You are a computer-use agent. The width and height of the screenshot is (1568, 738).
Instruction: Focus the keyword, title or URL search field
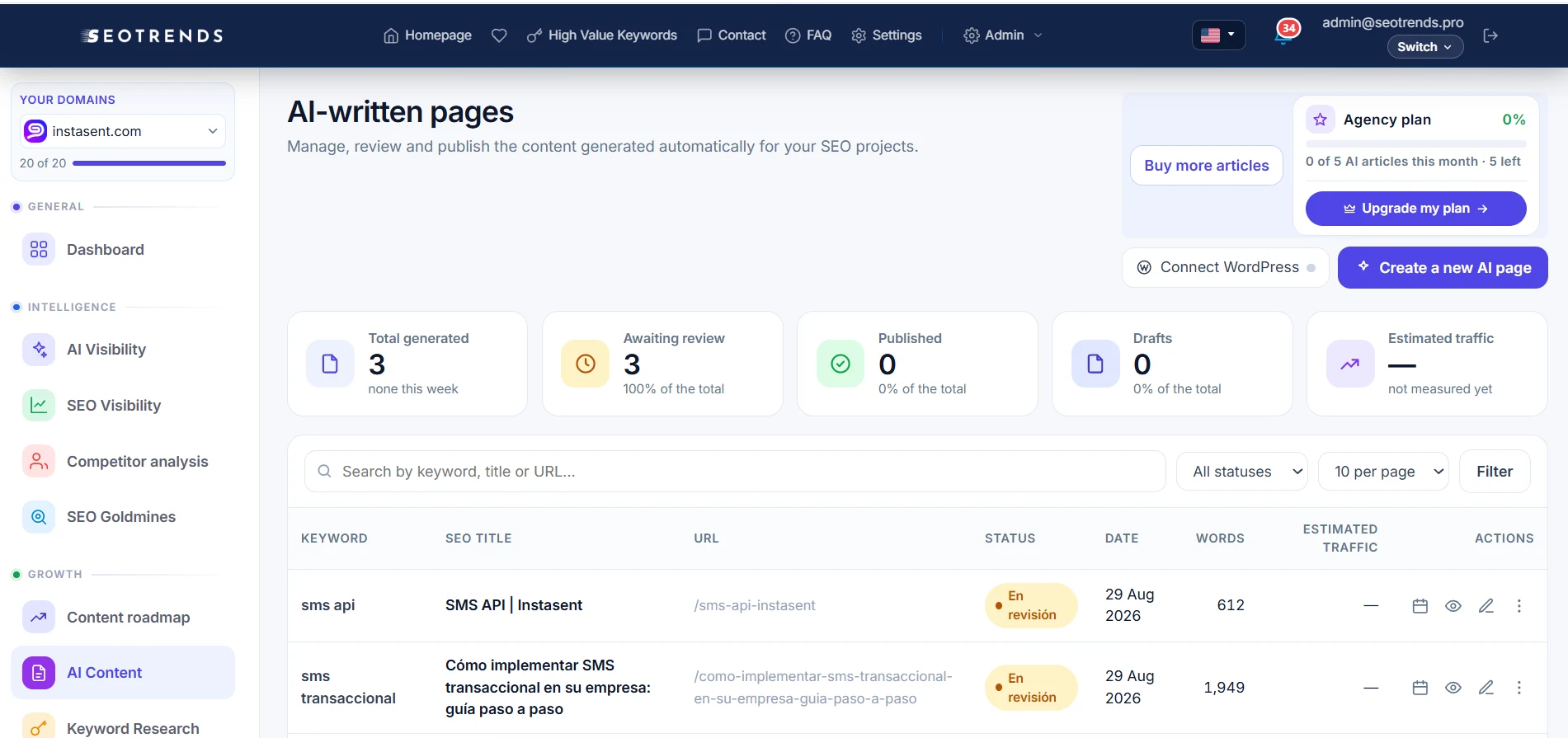735,472
